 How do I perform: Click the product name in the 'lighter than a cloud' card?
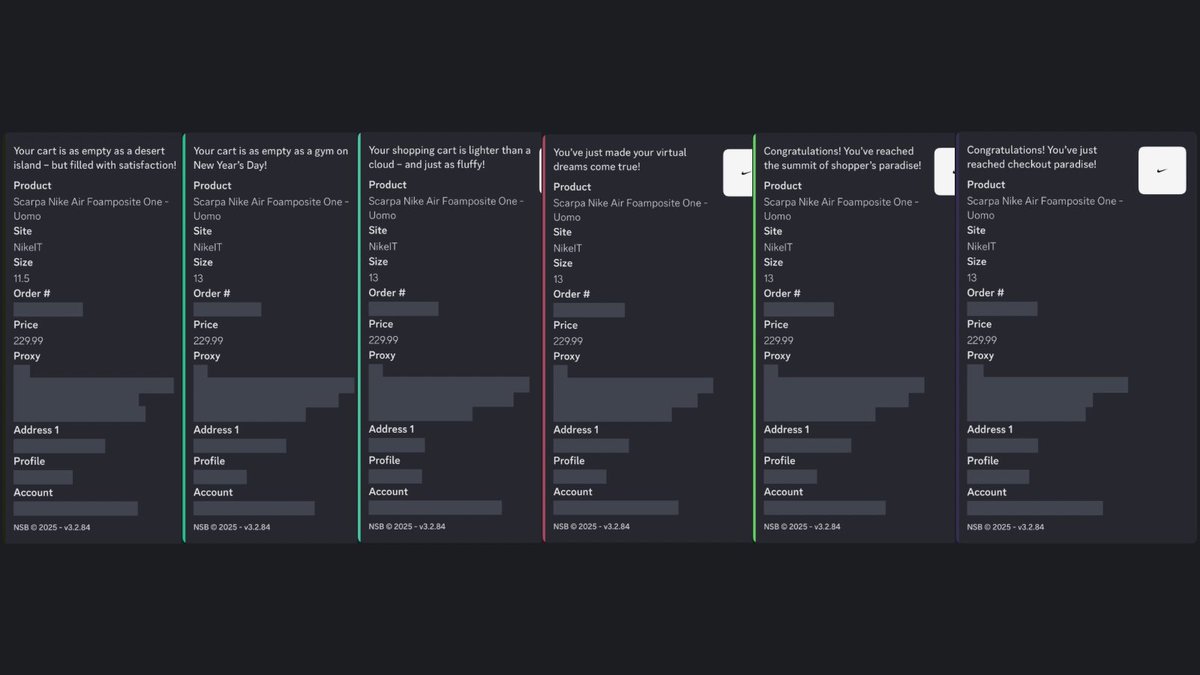click(x=446, y=207)
